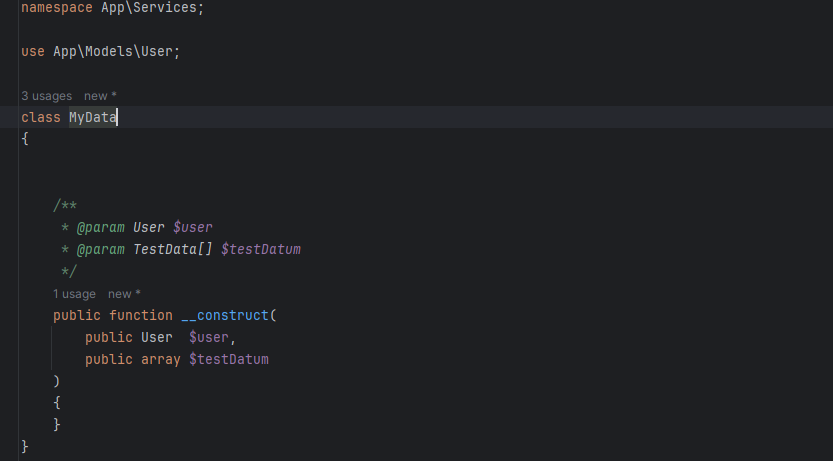
Task: Click 'public' keyword before 'array $testDatum'
Action: (x=108, y=360)
